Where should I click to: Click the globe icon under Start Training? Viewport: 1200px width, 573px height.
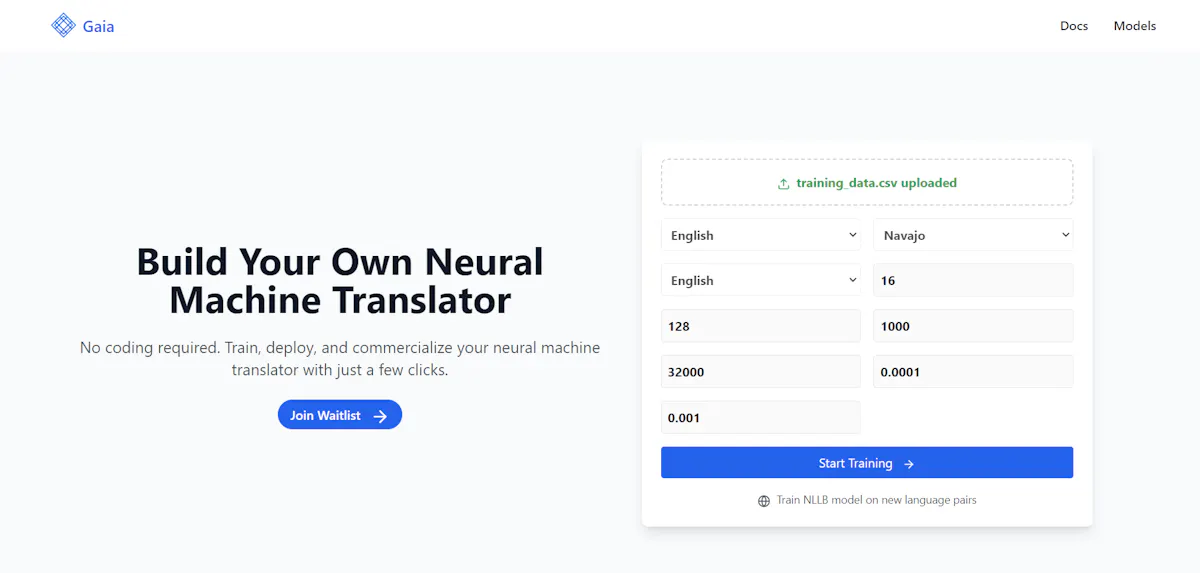[x=764, y=500]
